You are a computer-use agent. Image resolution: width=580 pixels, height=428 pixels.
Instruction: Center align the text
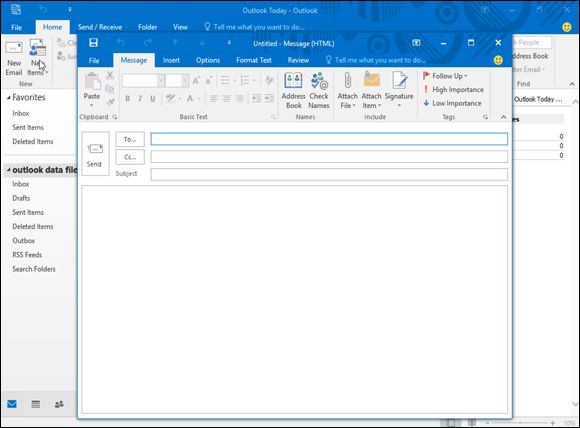coord(226,98)
